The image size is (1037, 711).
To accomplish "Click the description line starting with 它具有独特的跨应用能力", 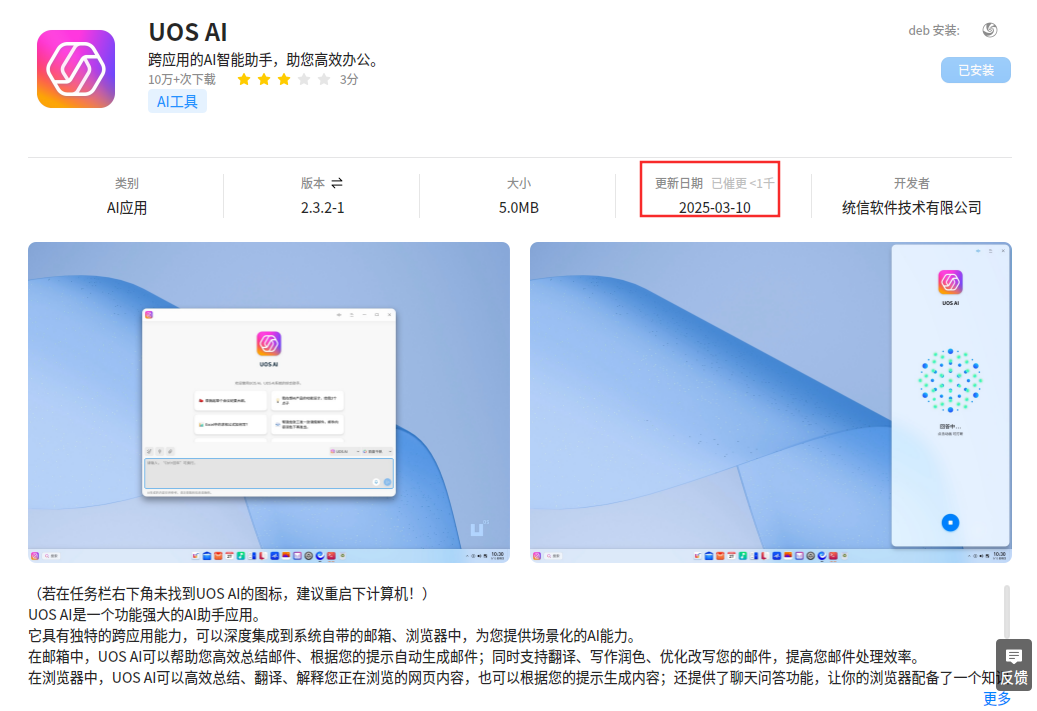I will point(333,636).
